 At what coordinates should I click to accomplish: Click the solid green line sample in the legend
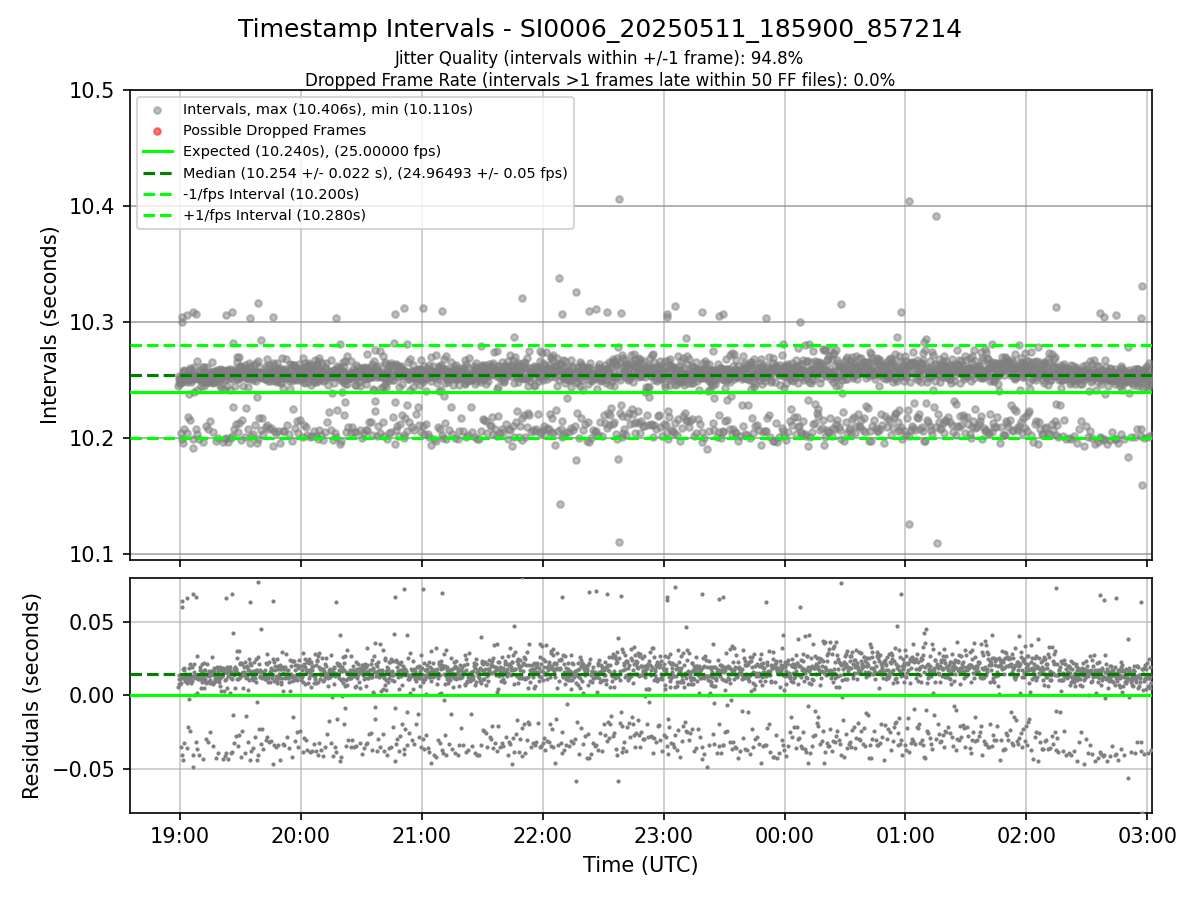point(158,151)
